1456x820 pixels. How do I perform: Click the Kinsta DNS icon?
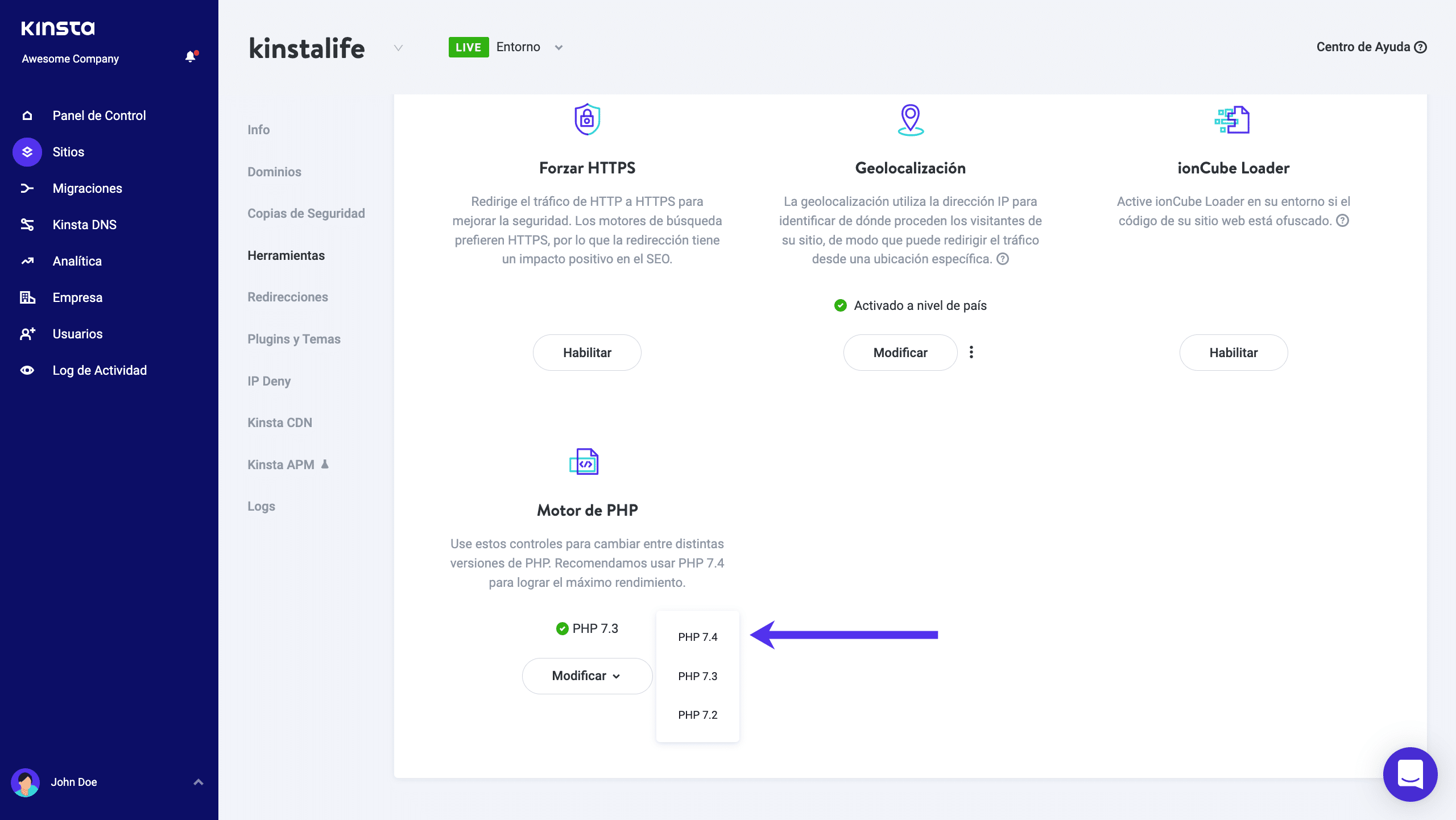click(27, 225)
